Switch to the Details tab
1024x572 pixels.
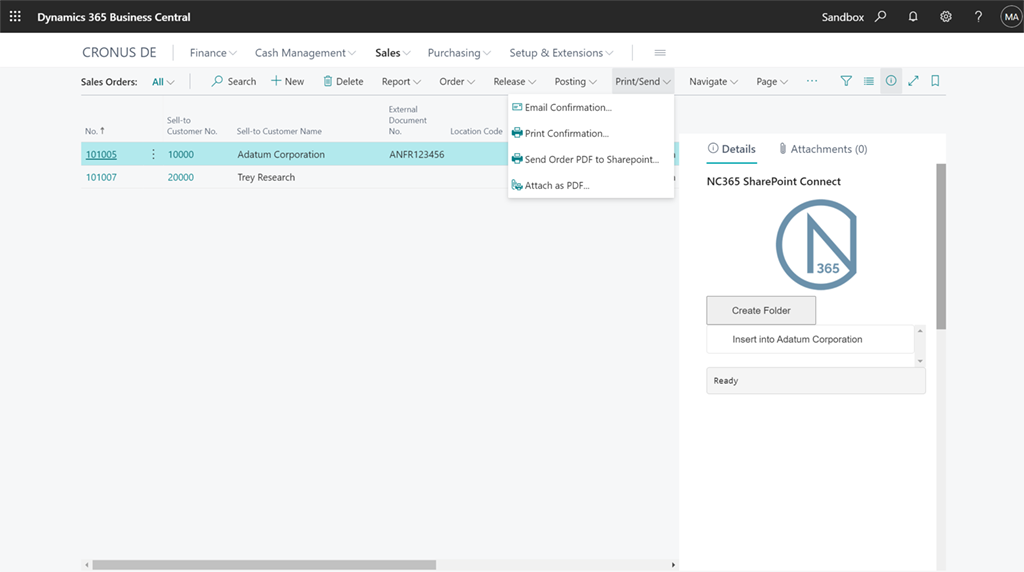(x=731, y=149)
